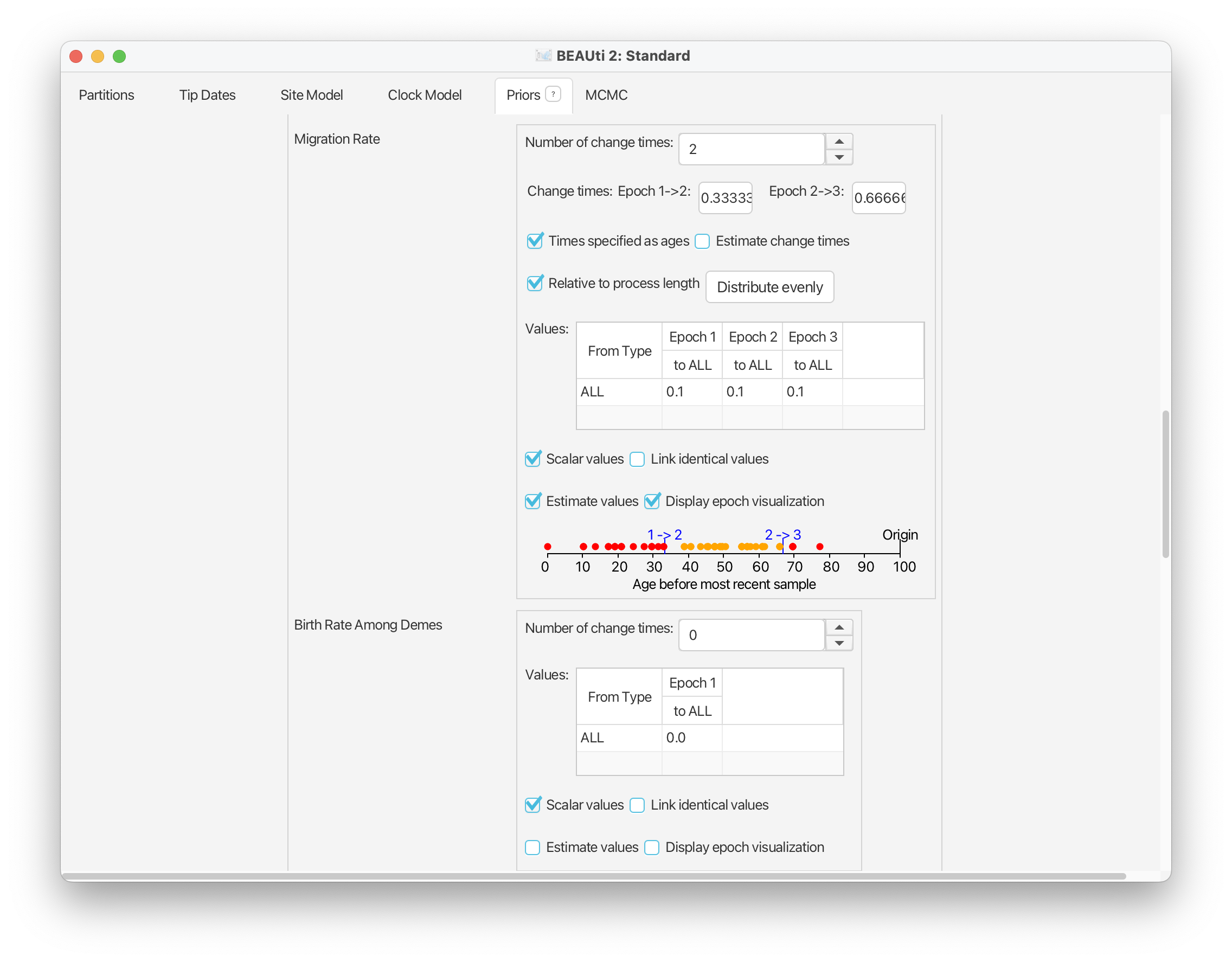Click Epoch 2 column header in Migration table
The image size is (1232, 962).
753,337
